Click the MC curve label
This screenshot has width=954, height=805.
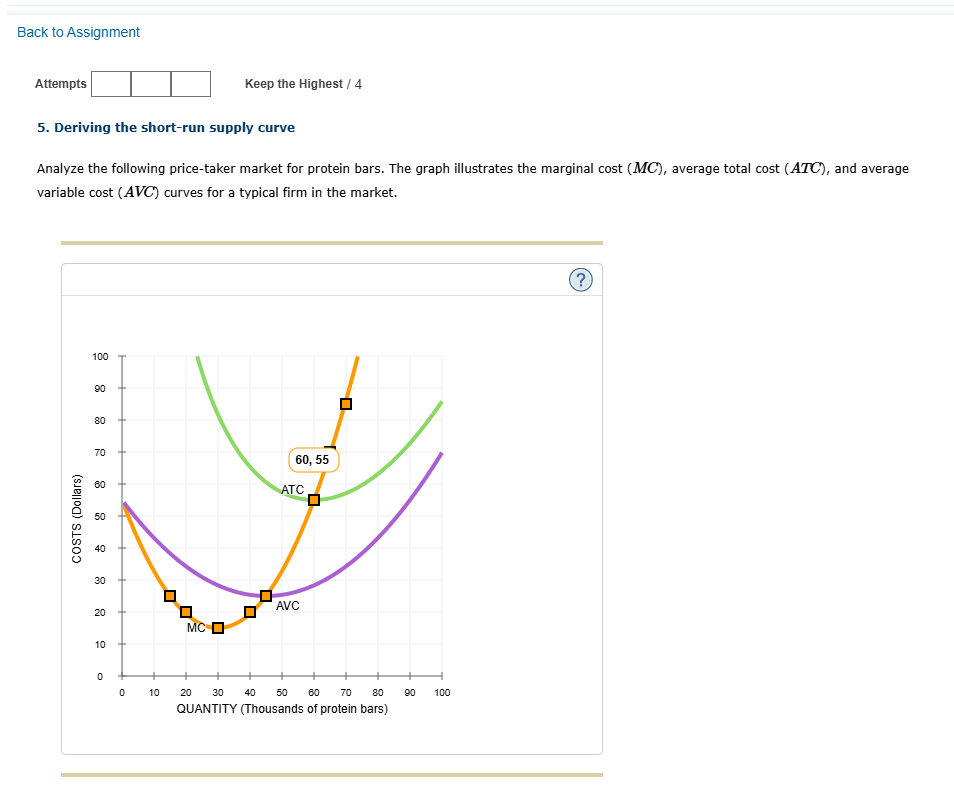pyautogui.click(x=196, y=627)
